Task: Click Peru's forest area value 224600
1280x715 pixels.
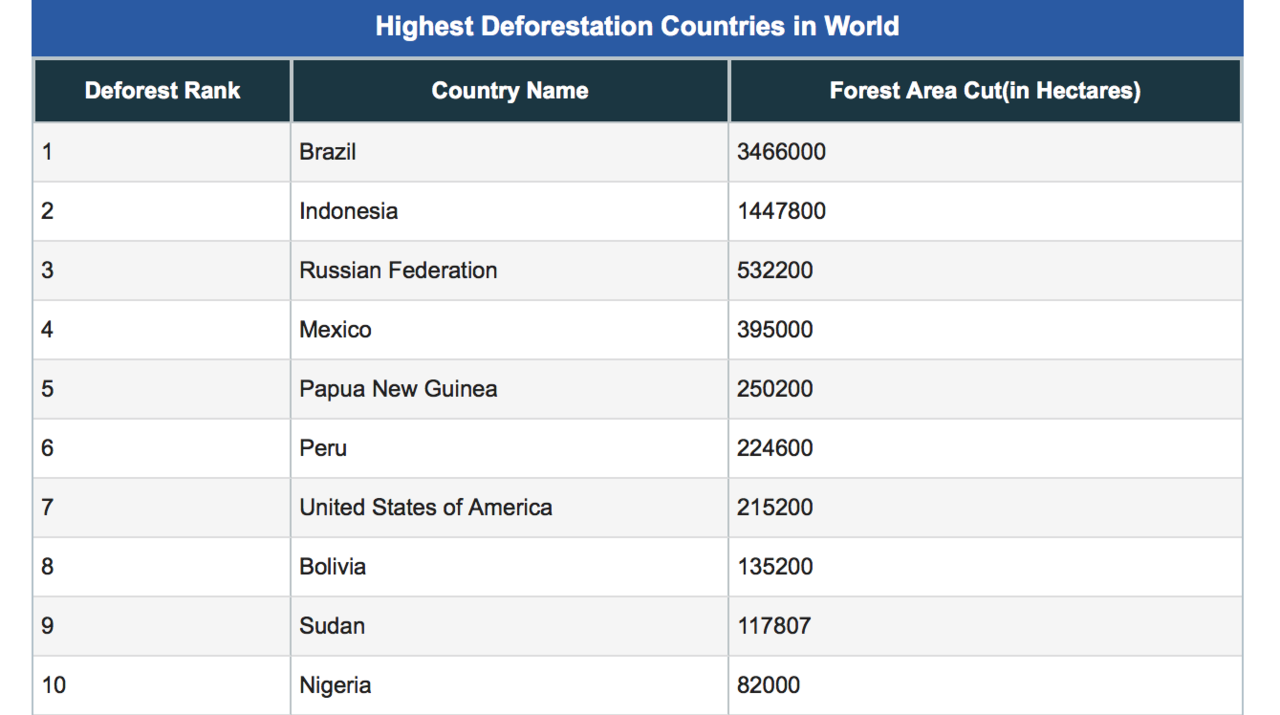Action: click(x=775, y=448)
